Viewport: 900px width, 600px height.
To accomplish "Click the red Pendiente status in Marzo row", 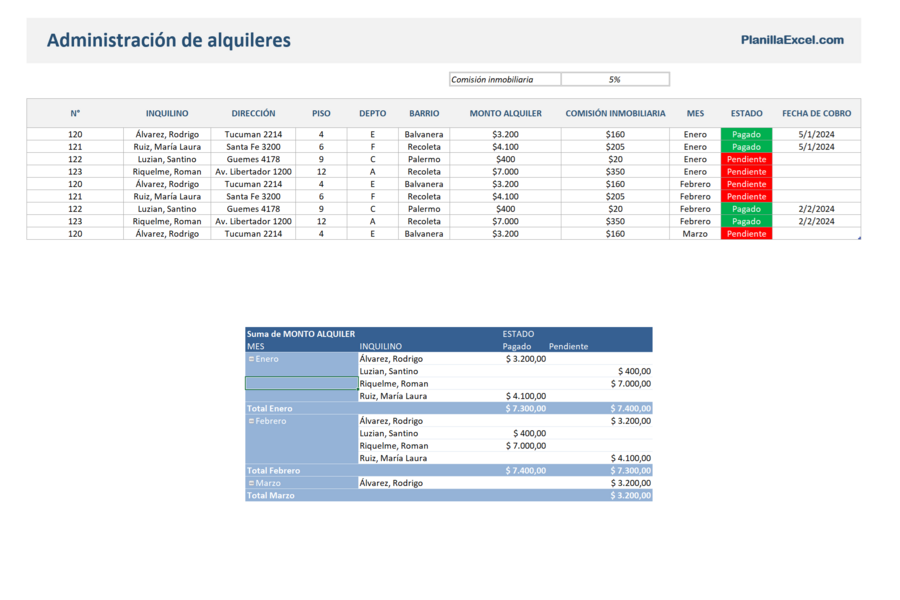I will point(746,234).
